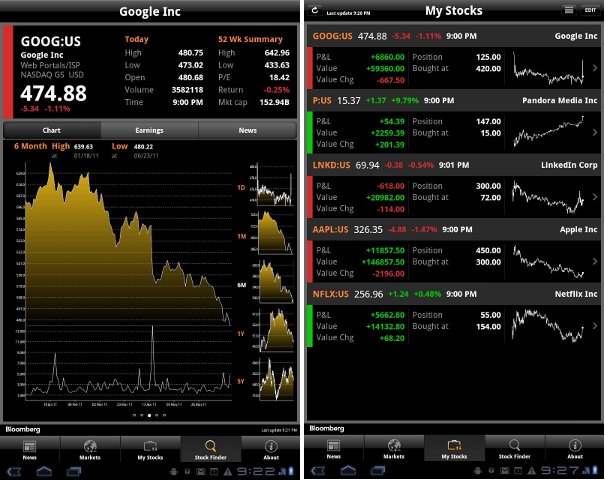605x480 pixels.
Task: Tap Apple Value +146857.50
Action: point(383,262)
